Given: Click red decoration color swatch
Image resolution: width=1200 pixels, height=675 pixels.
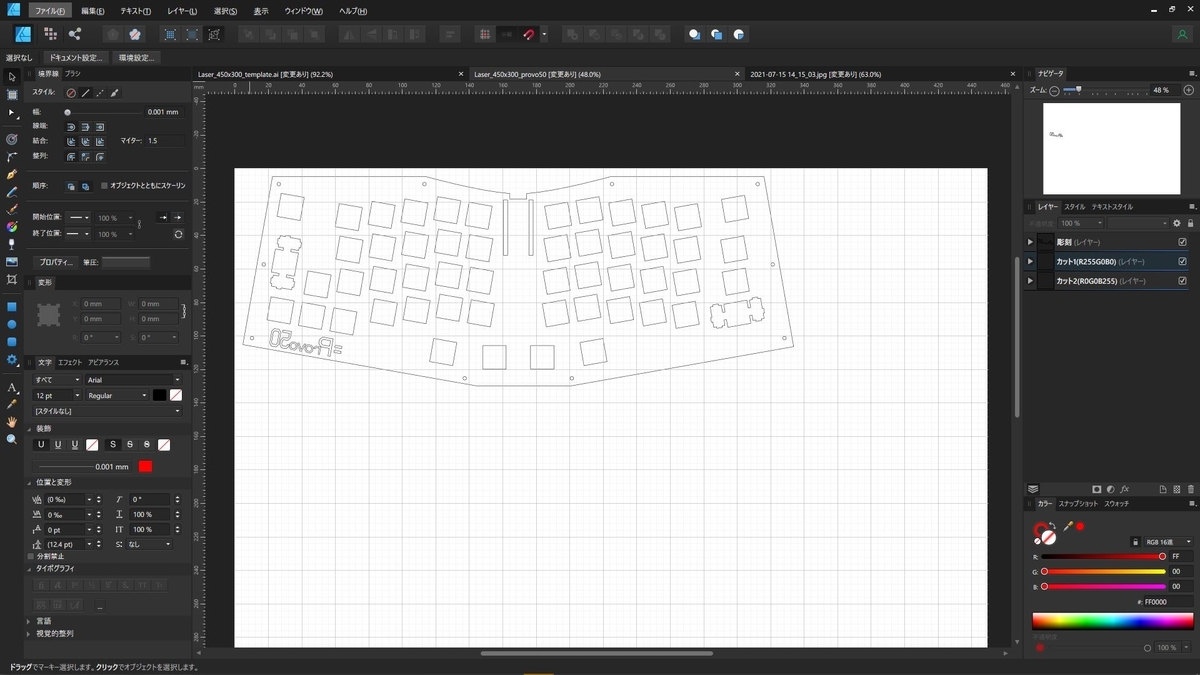Looking at the screenshot, I should coord(146,467).
